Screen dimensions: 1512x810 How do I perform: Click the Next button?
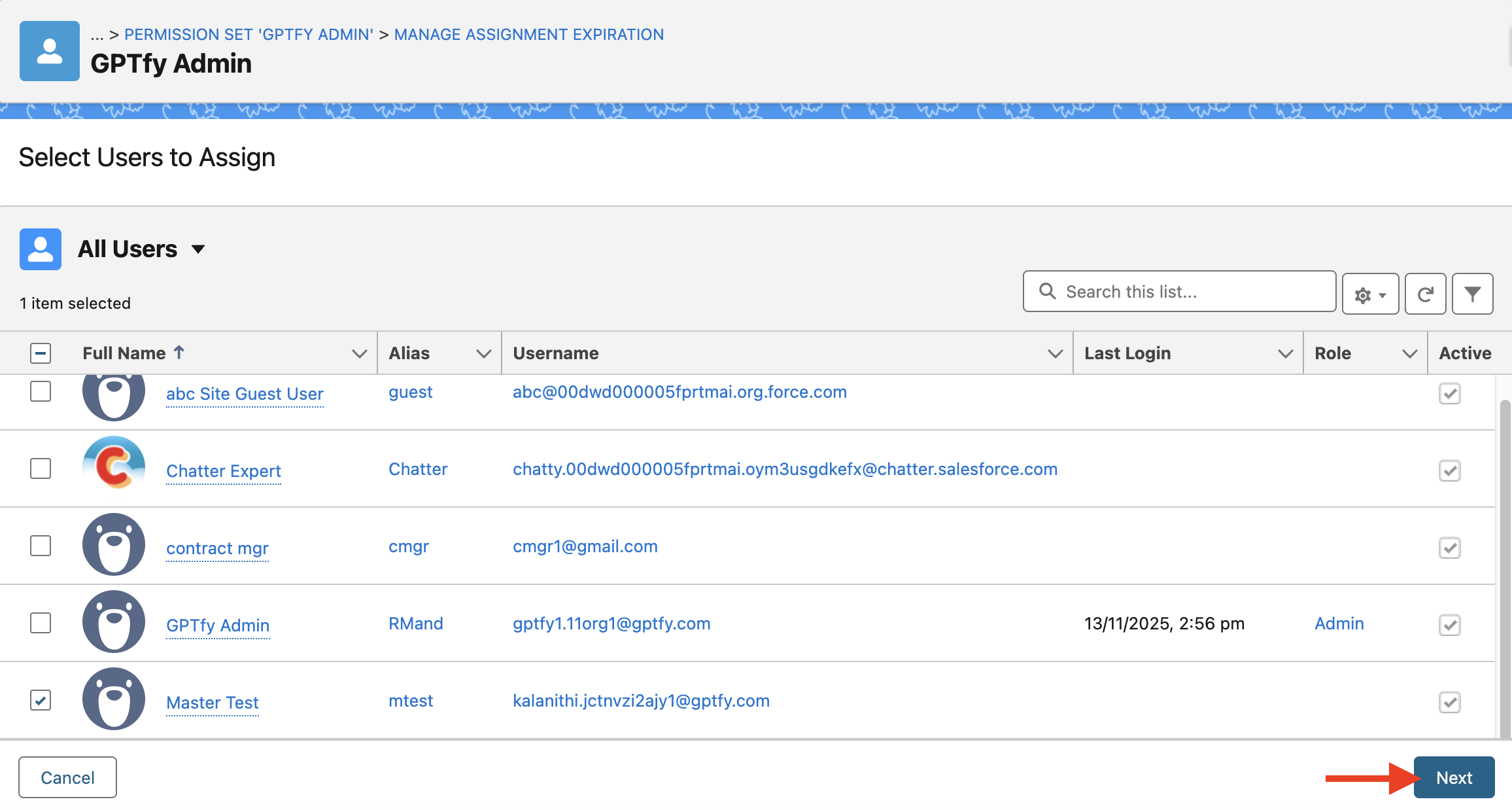click(x=1454, y=777)
